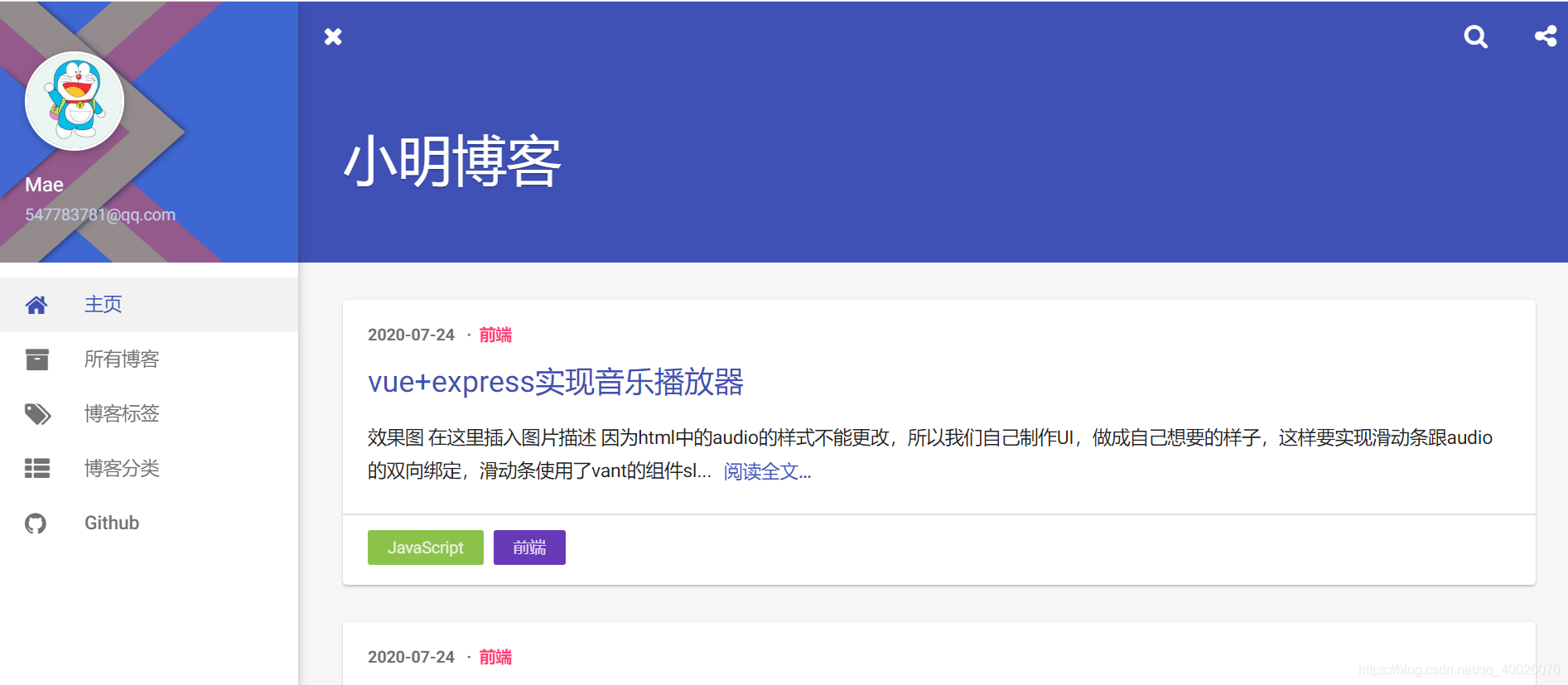Click the second post date 2020-07-24
This screenshot has width=1568, height=685.
coord(411,657)
